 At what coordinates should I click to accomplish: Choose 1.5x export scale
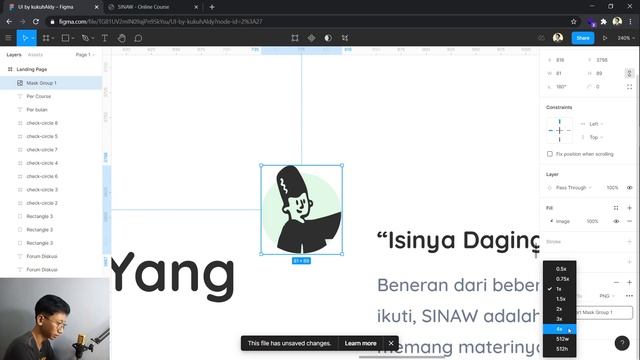560,299
